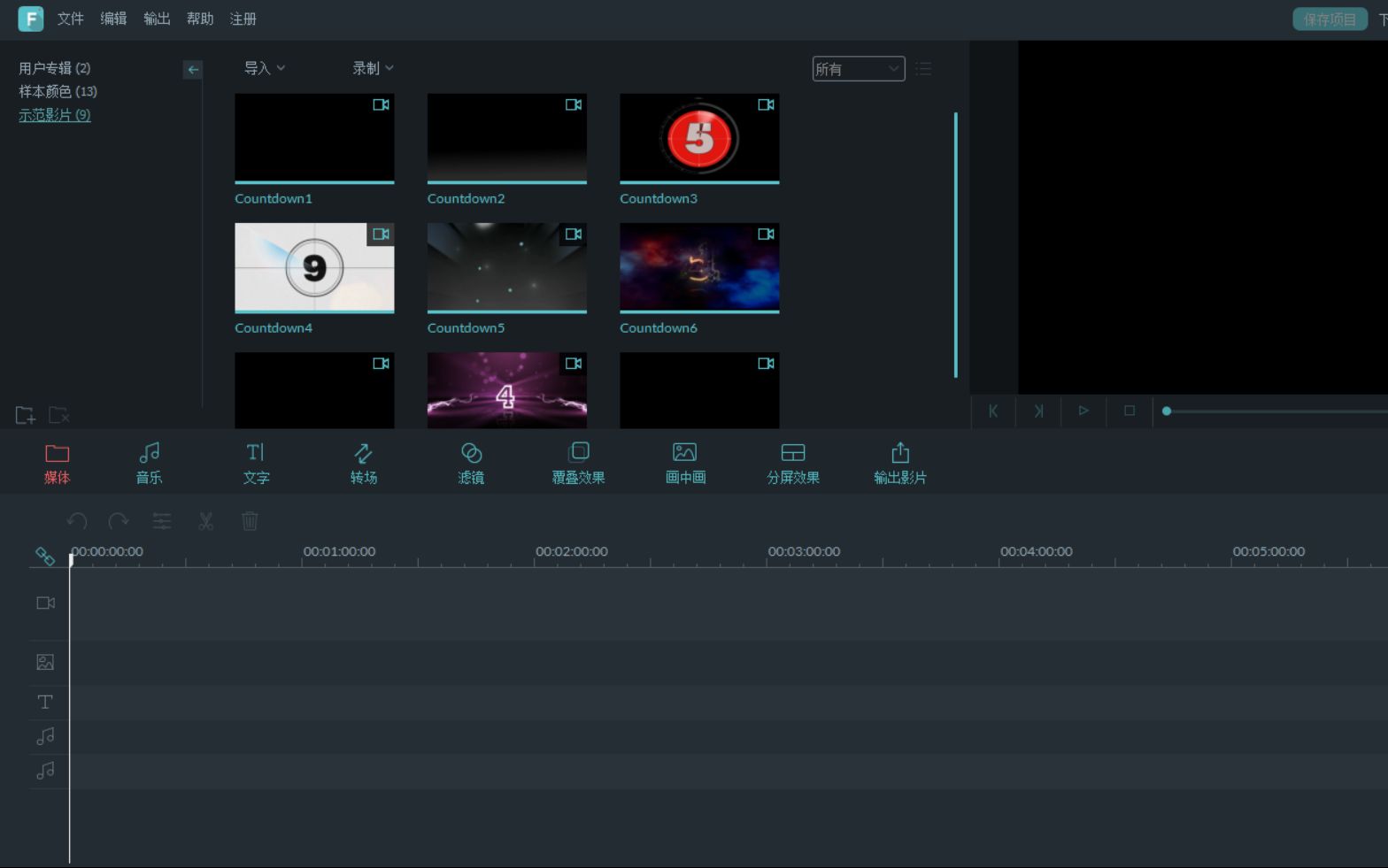Select the Countdown4 thumbnail showing 9
Viewport: 1388px width, 868px height.
point(314,267)
